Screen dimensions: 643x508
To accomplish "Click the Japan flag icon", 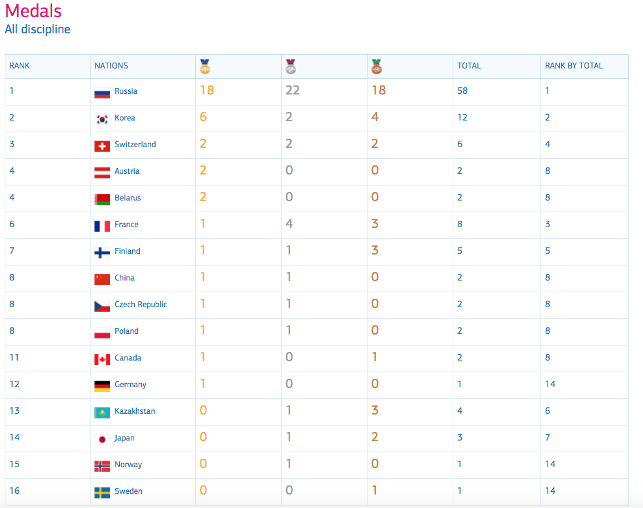I will pos(101,438).
